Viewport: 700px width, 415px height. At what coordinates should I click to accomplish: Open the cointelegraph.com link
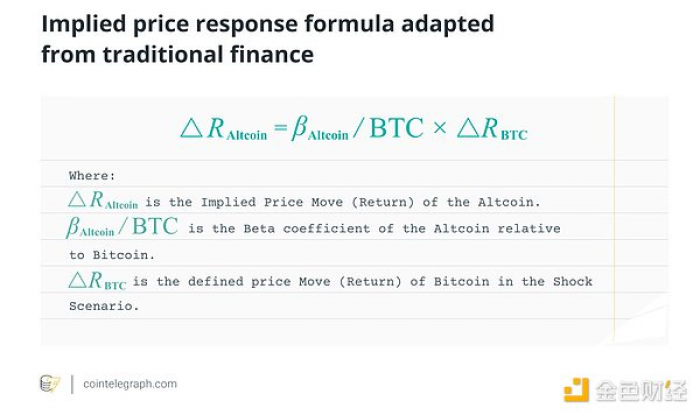tap(129, 384)
